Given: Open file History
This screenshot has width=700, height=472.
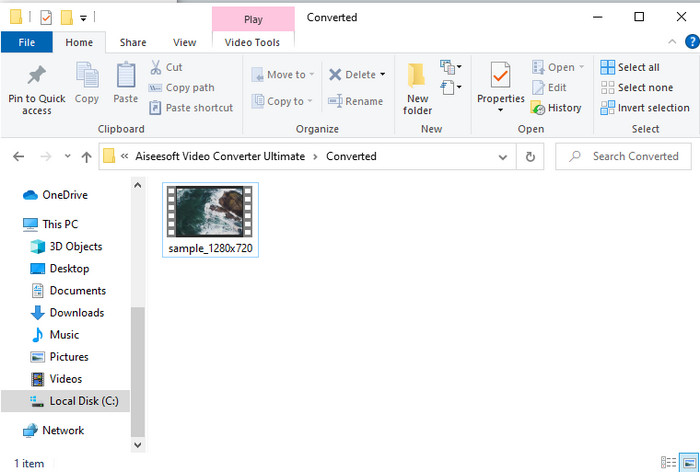Looking at the screenshot, I should 556,108.
